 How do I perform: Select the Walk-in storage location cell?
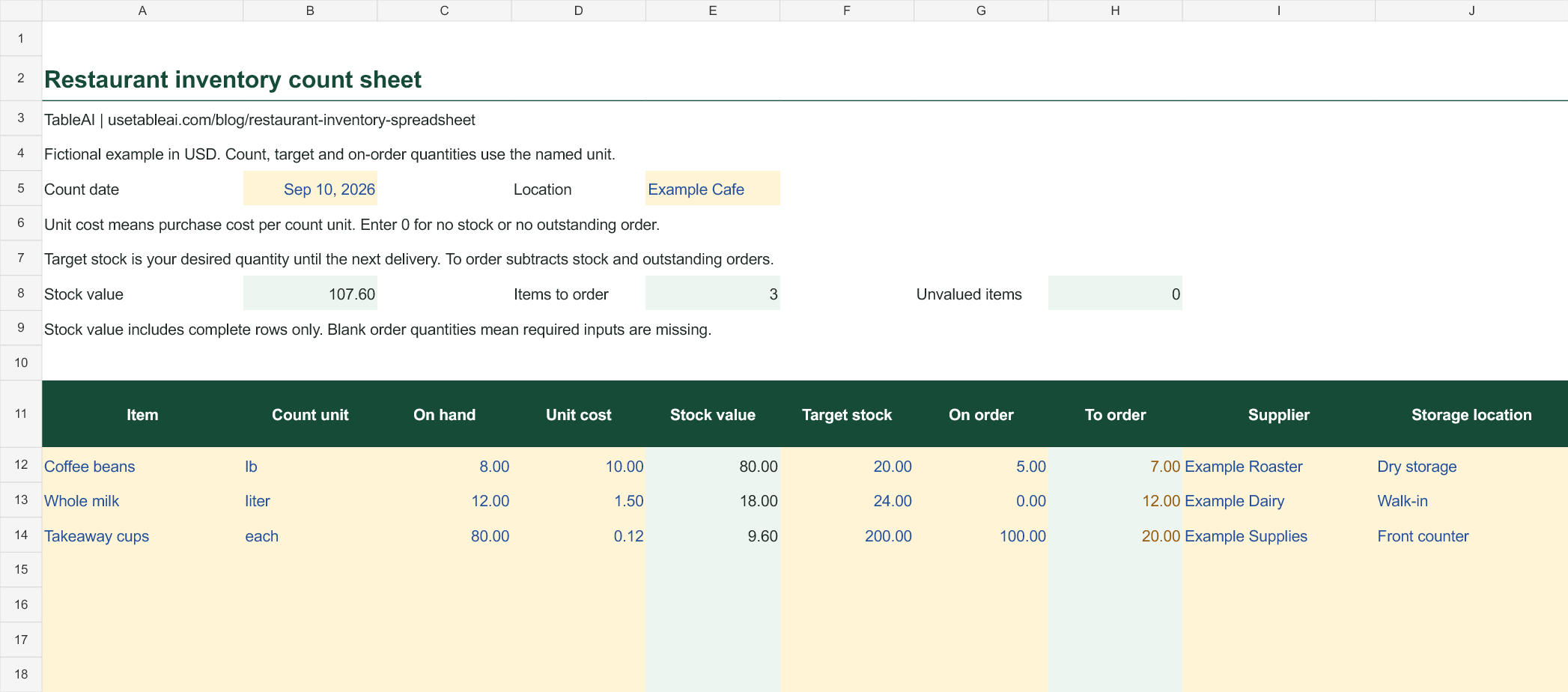tap(1471, 500)
